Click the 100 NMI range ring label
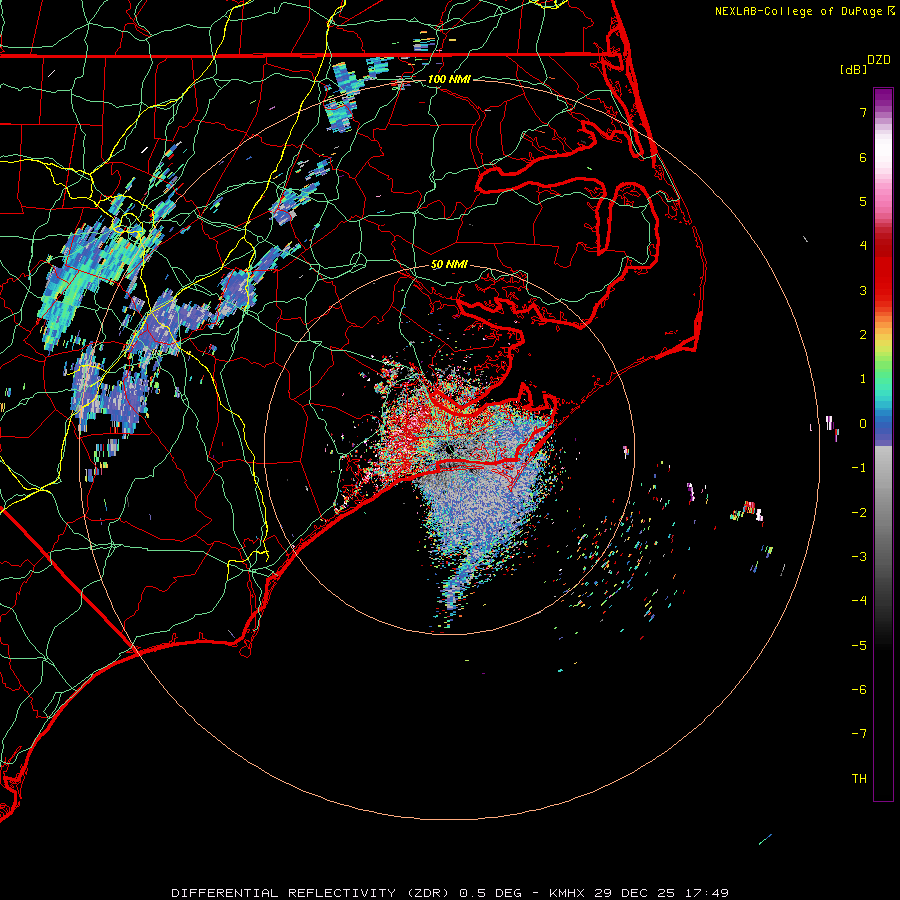 pos(449,79)
